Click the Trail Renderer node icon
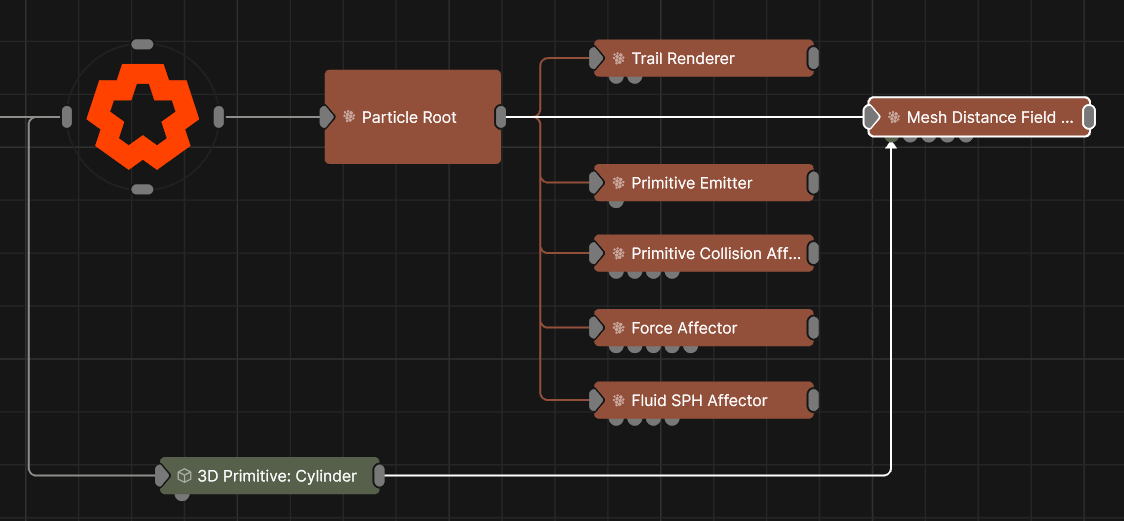The height and width of the screenshot is (521, 1124). (x=619, y=59)
